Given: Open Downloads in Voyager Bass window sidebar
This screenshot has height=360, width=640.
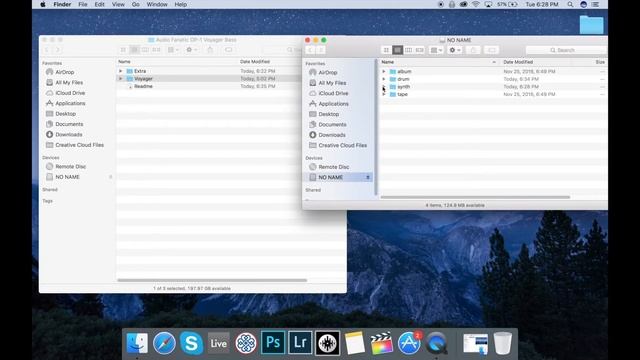Looking at the screenshot, I should 69,135.
